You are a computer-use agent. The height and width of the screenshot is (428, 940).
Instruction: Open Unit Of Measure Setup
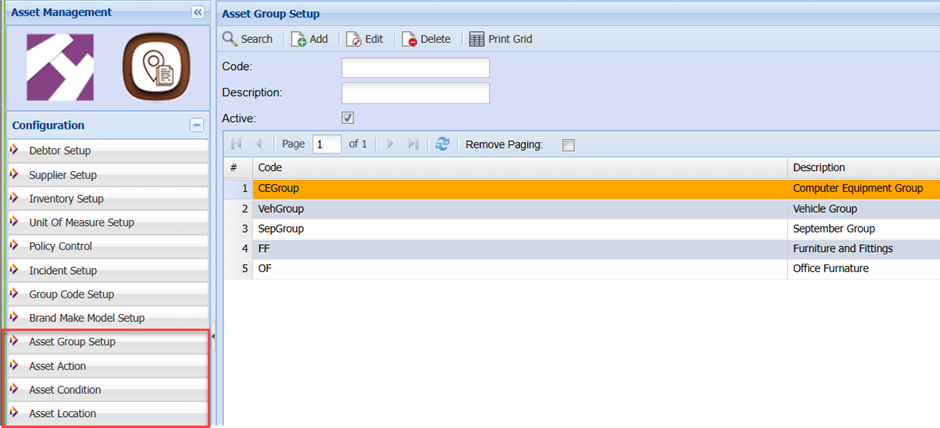(x=108, y=222)
